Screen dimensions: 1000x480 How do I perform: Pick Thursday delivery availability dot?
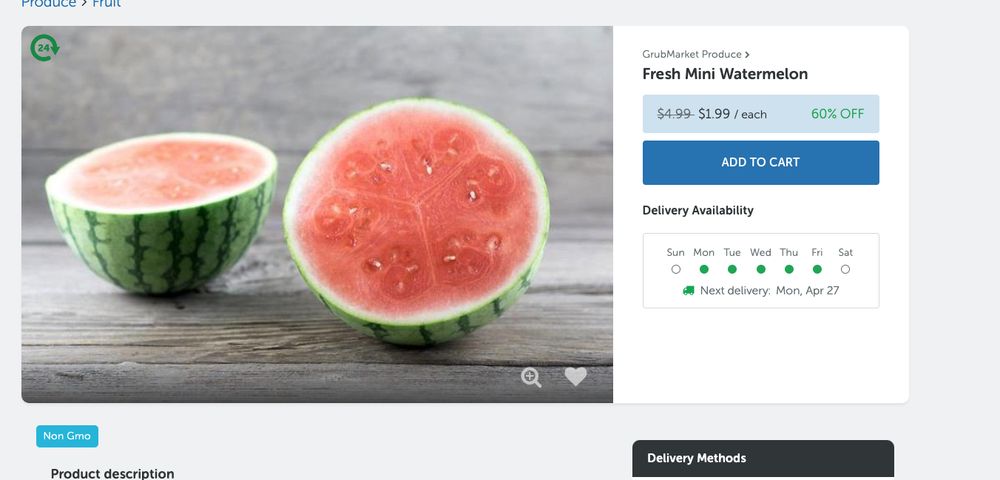click(x=789, y=269)
